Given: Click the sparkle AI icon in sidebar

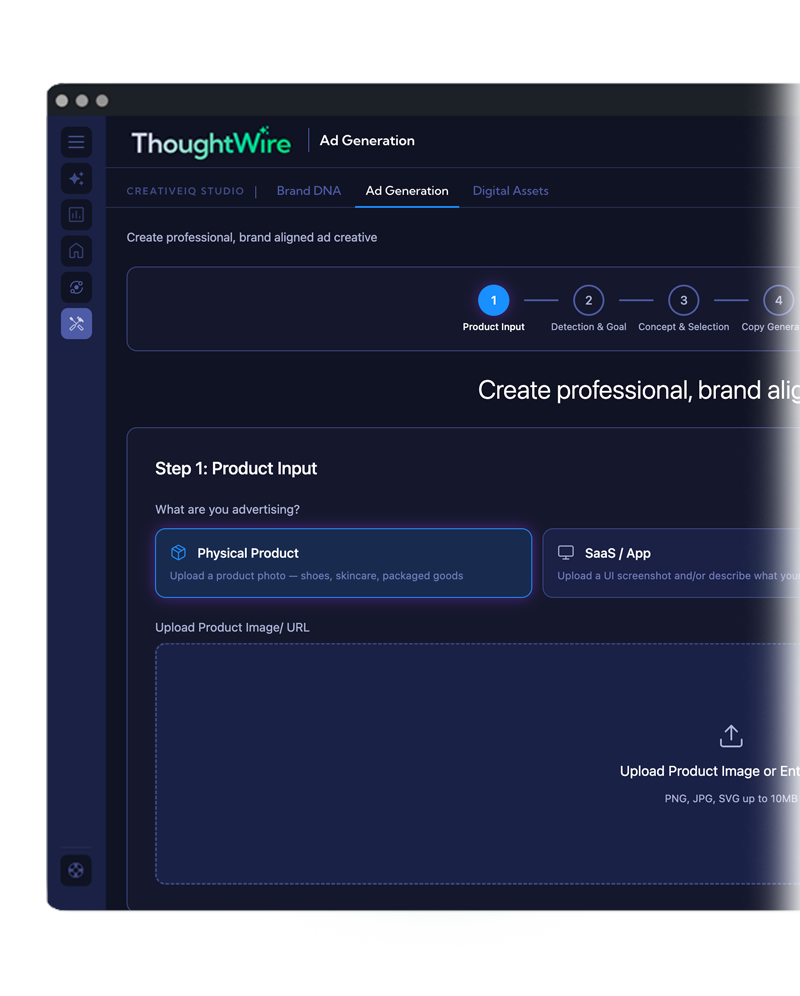Looking at the screenshot, I should coord(76,178).
